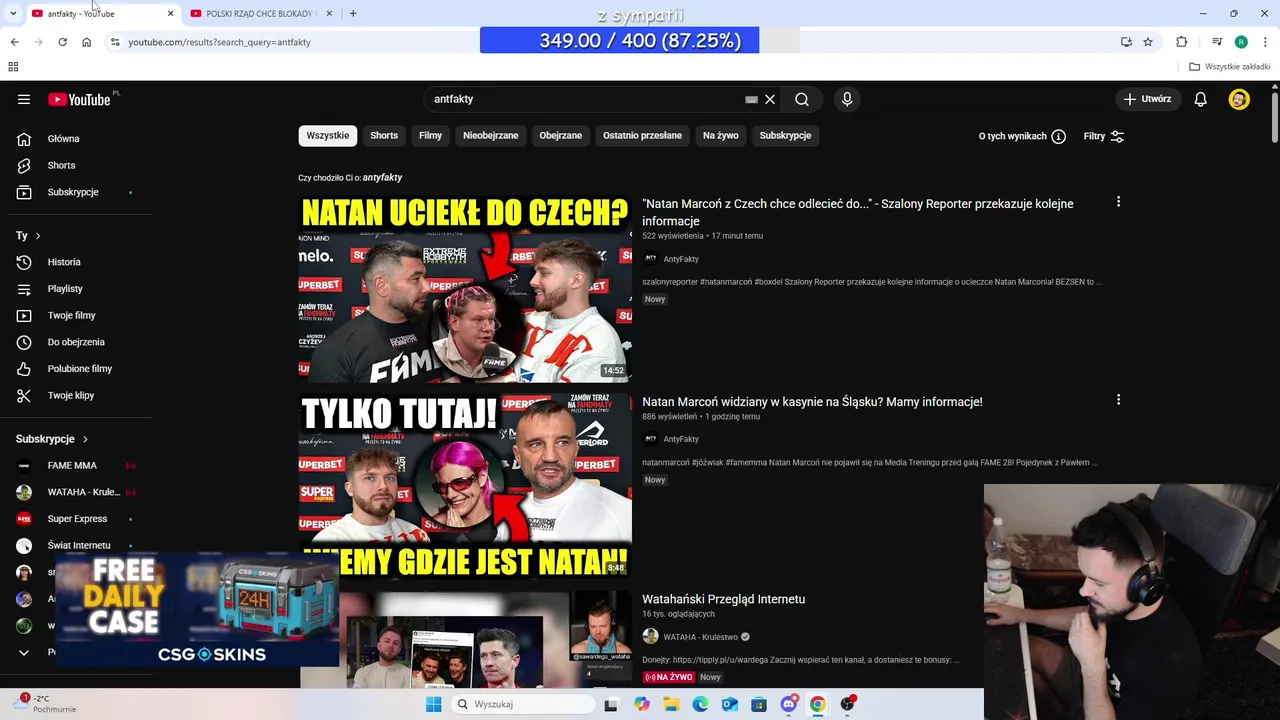Click the magnifier search button

pos(802,99)
